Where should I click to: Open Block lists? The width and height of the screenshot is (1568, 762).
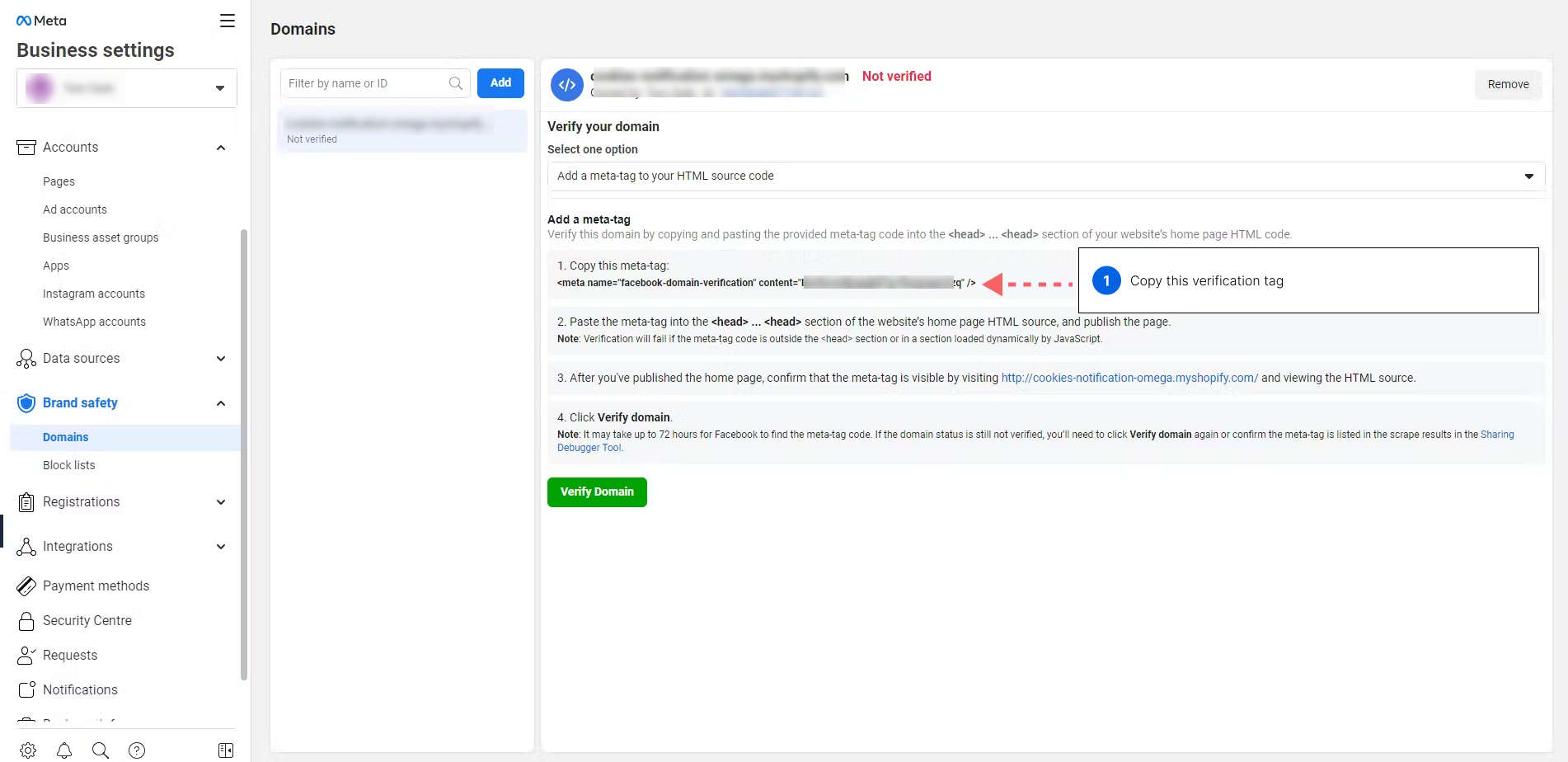[x=69, y=465]
